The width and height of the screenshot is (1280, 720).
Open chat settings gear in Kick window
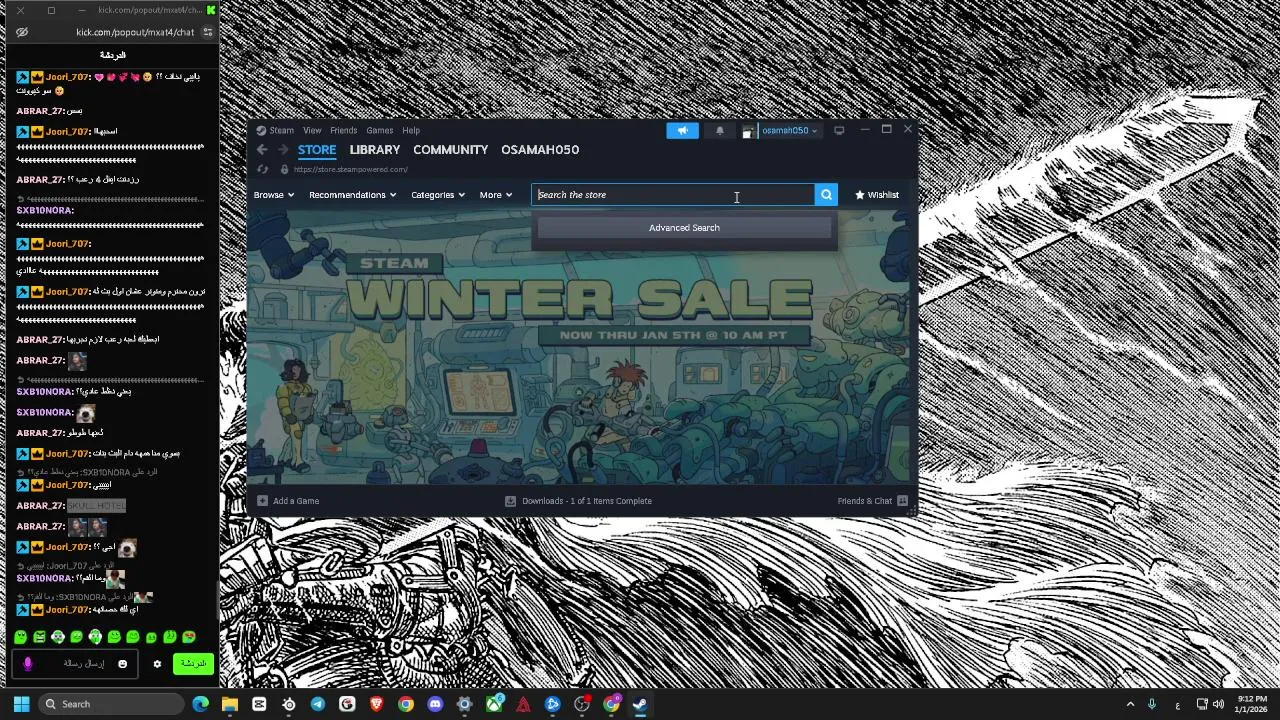click(x=157, y=664)
